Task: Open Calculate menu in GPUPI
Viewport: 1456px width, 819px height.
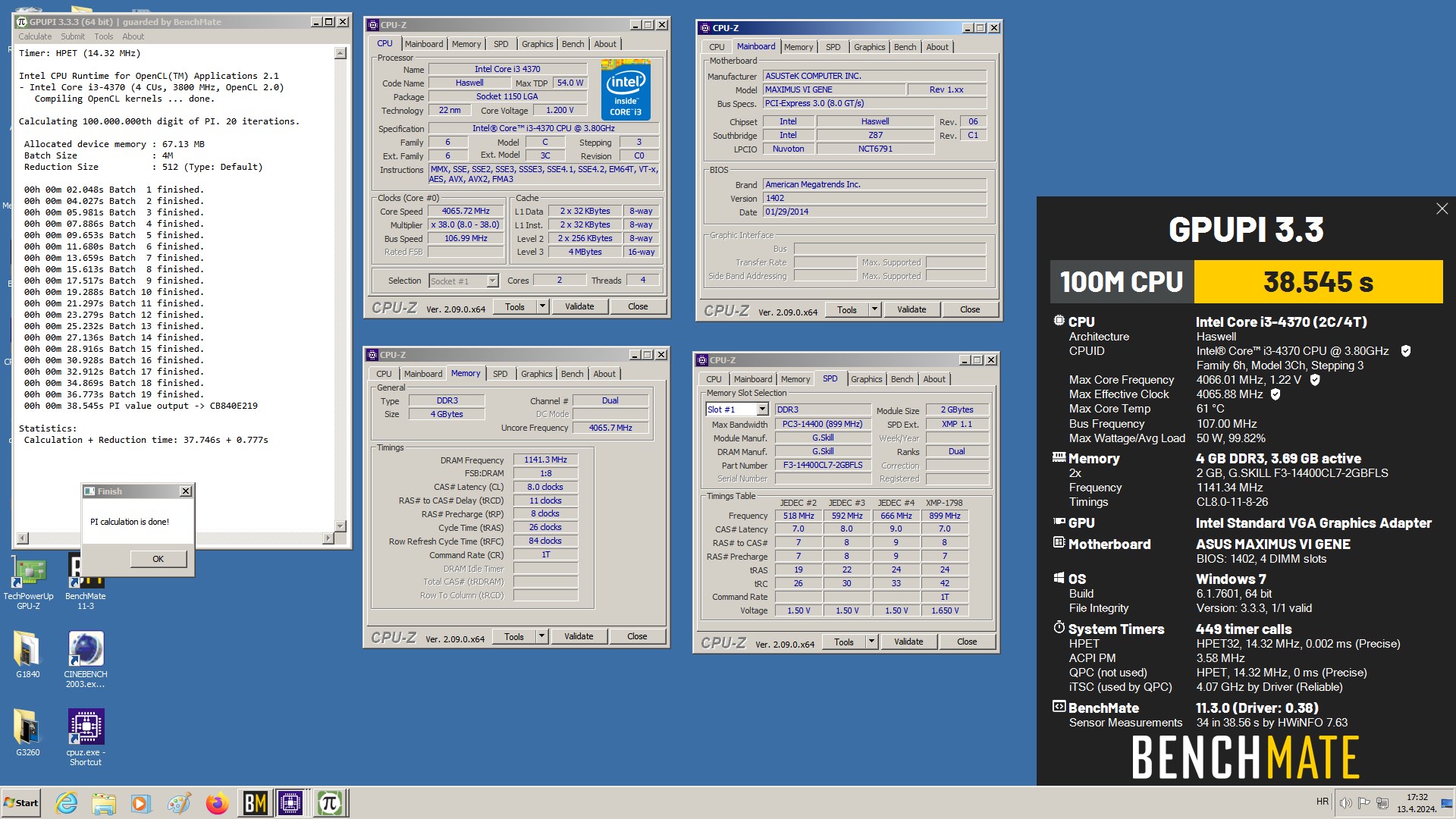Action: tap(35, 36)
